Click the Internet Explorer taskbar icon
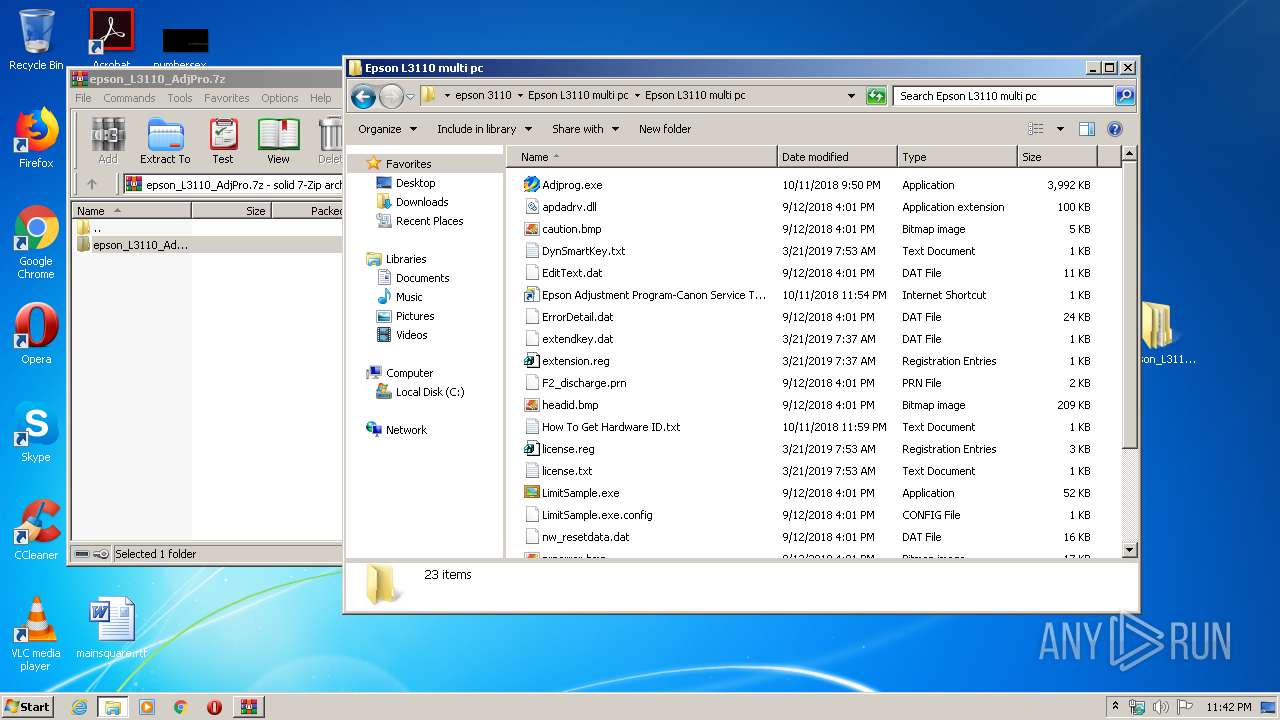 (79, 707)
